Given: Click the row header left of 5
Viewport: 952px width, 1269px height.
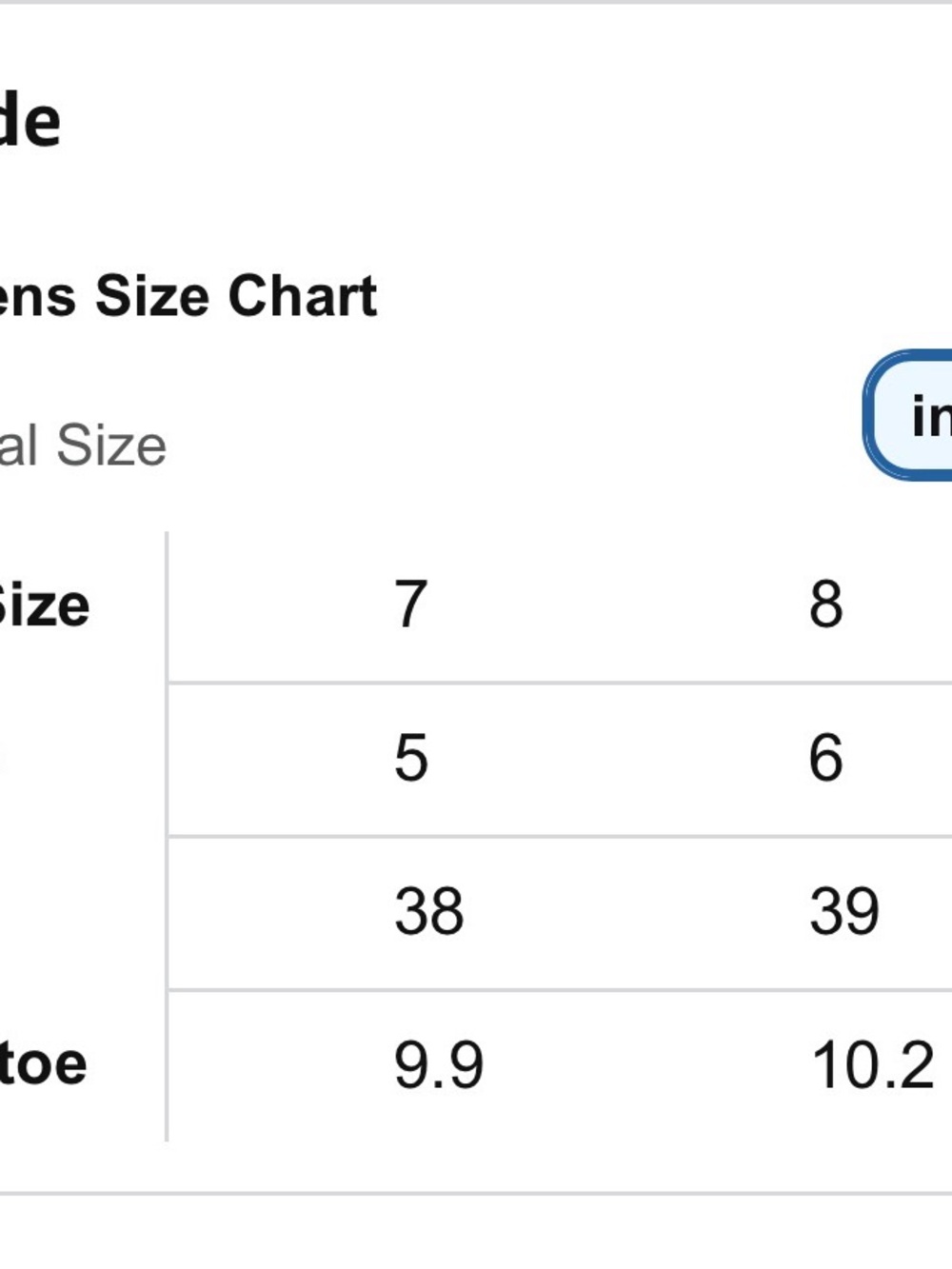Looking at the screenshot, I should tap(3, 759).
